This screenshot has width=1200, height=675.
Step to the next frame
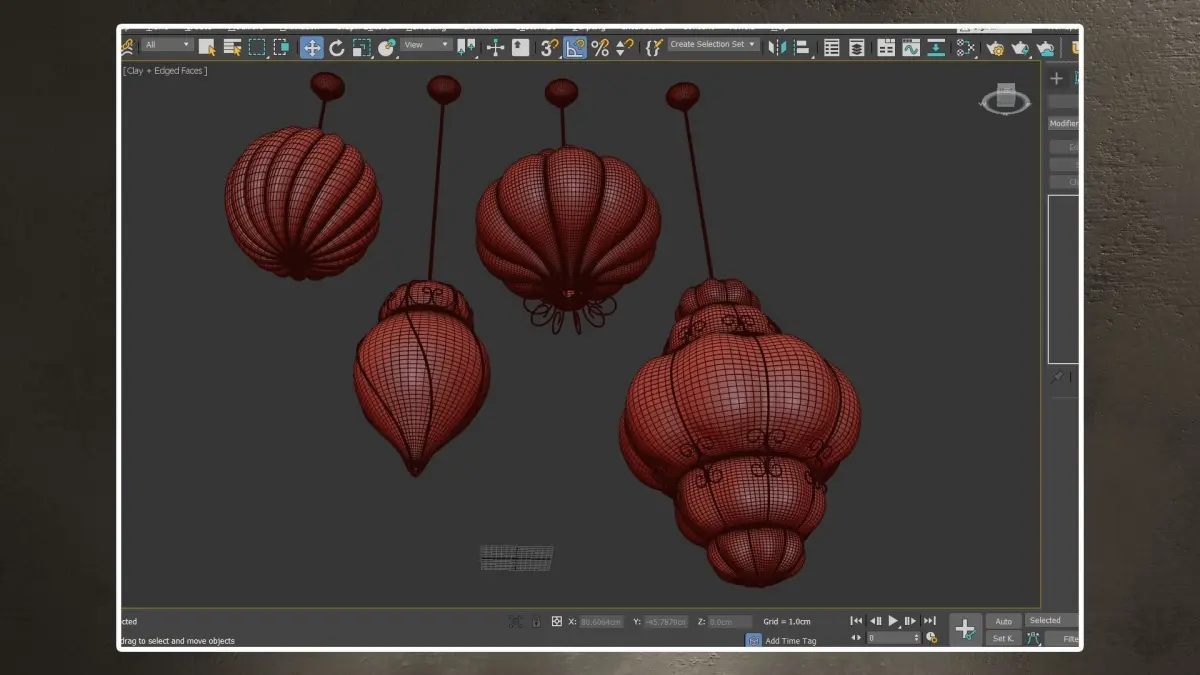pos(911,621)
